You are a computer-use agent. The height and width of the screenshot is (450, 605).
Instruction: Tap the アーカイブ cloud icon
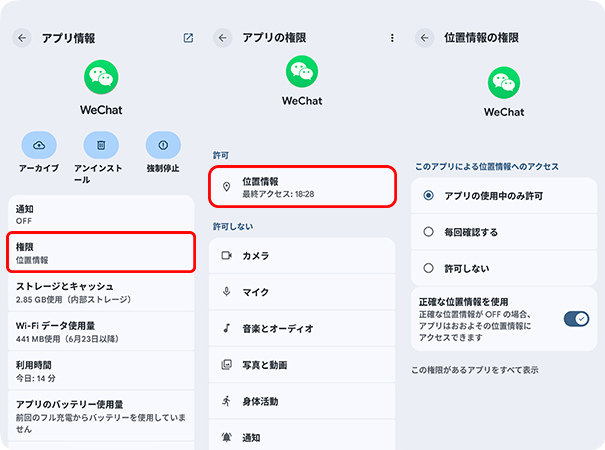pos(39,145)
